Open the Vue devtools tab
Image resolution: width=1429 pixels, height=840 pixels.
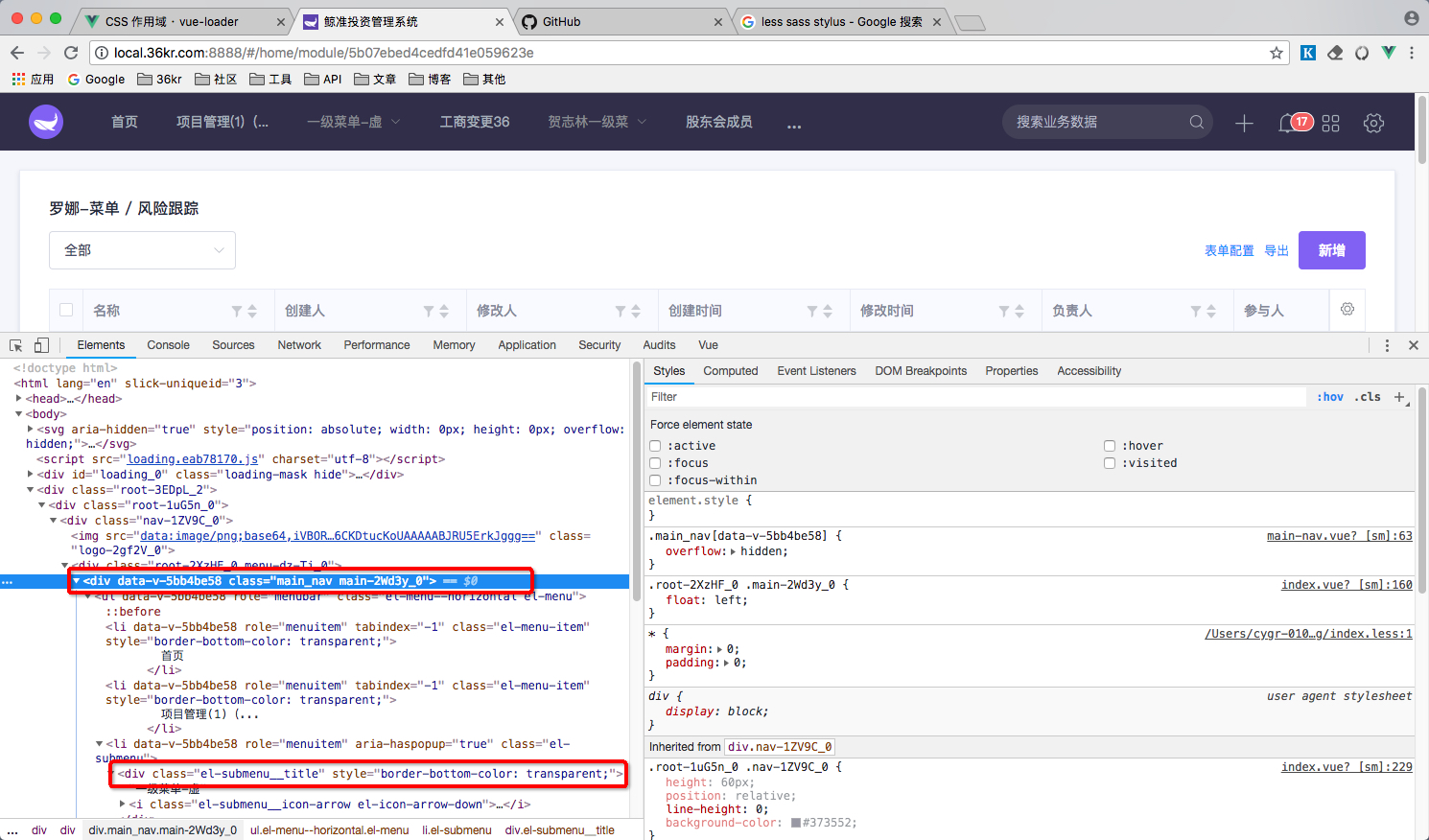pyautogui.click(x=708, y=345)
